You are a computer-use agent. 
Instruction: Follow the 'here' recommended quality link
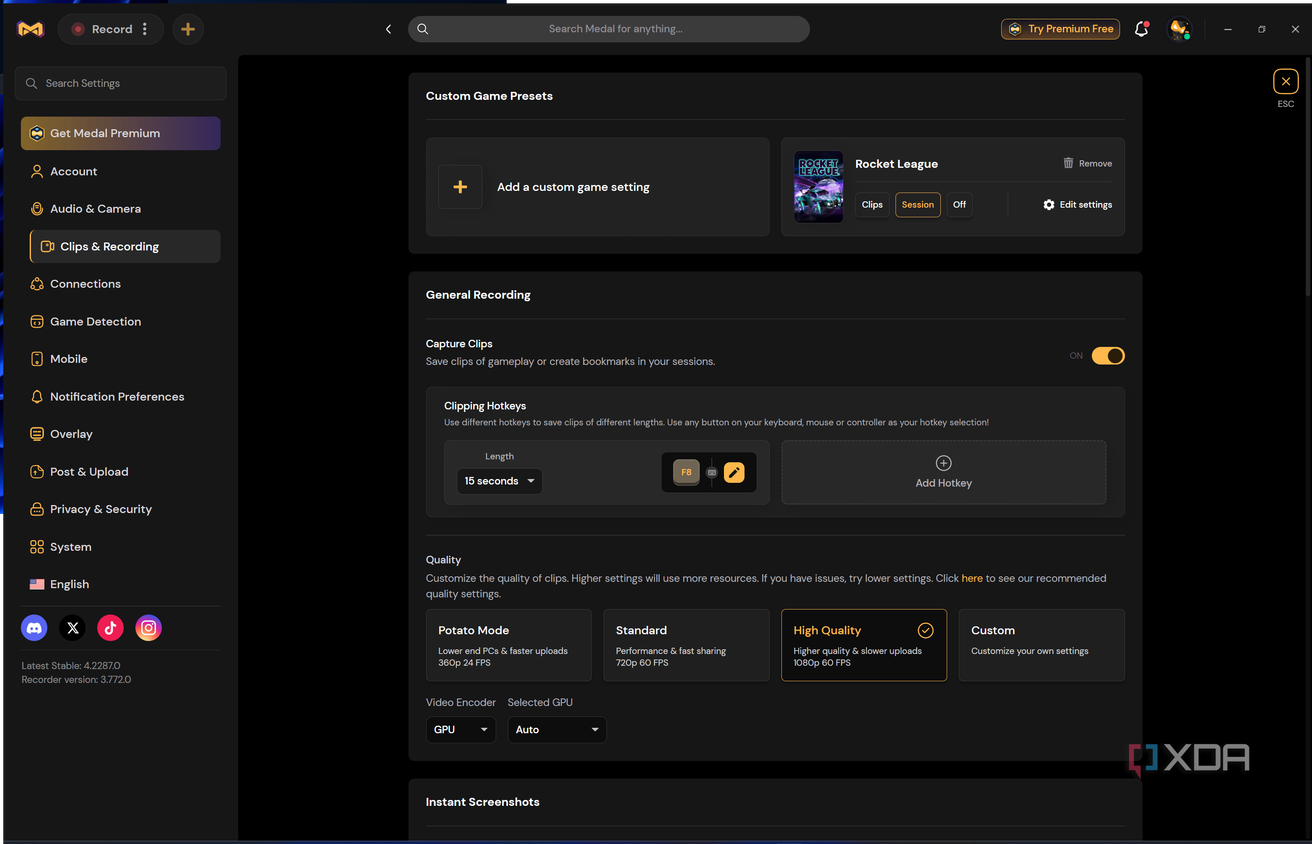(x=972, y=578)
